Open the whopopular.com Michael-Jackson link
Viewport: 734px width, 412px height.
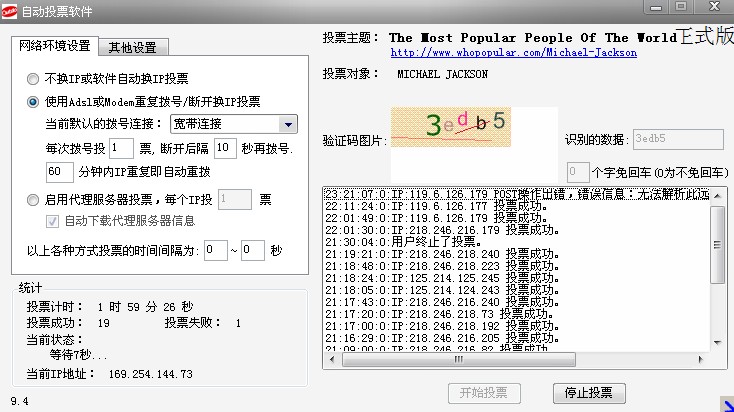pyautogui.click(x=512, y=52)
